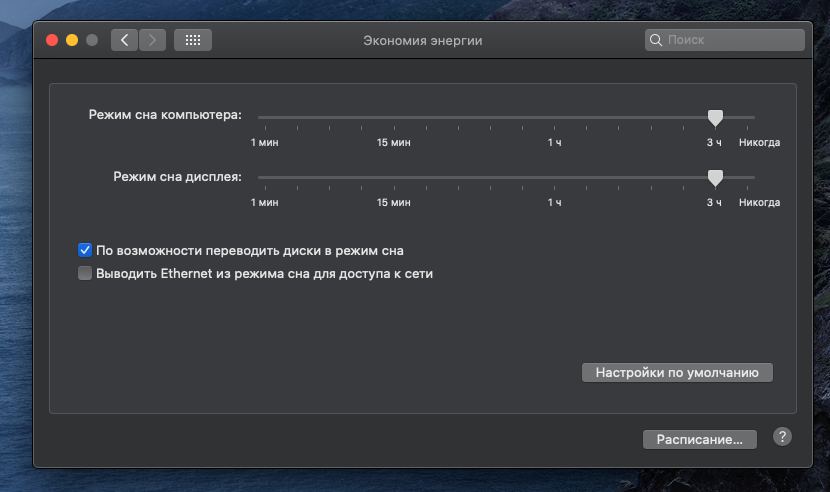Click 'Режим сна дисплея:' label
This screenshot has height=492, width=830.
(x=177, y=177)
